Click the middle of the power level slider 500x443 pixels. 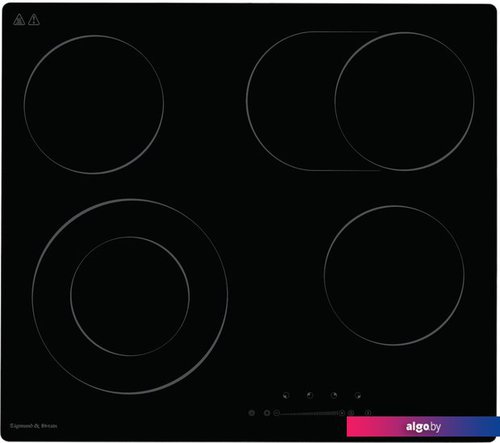[309, 413]
